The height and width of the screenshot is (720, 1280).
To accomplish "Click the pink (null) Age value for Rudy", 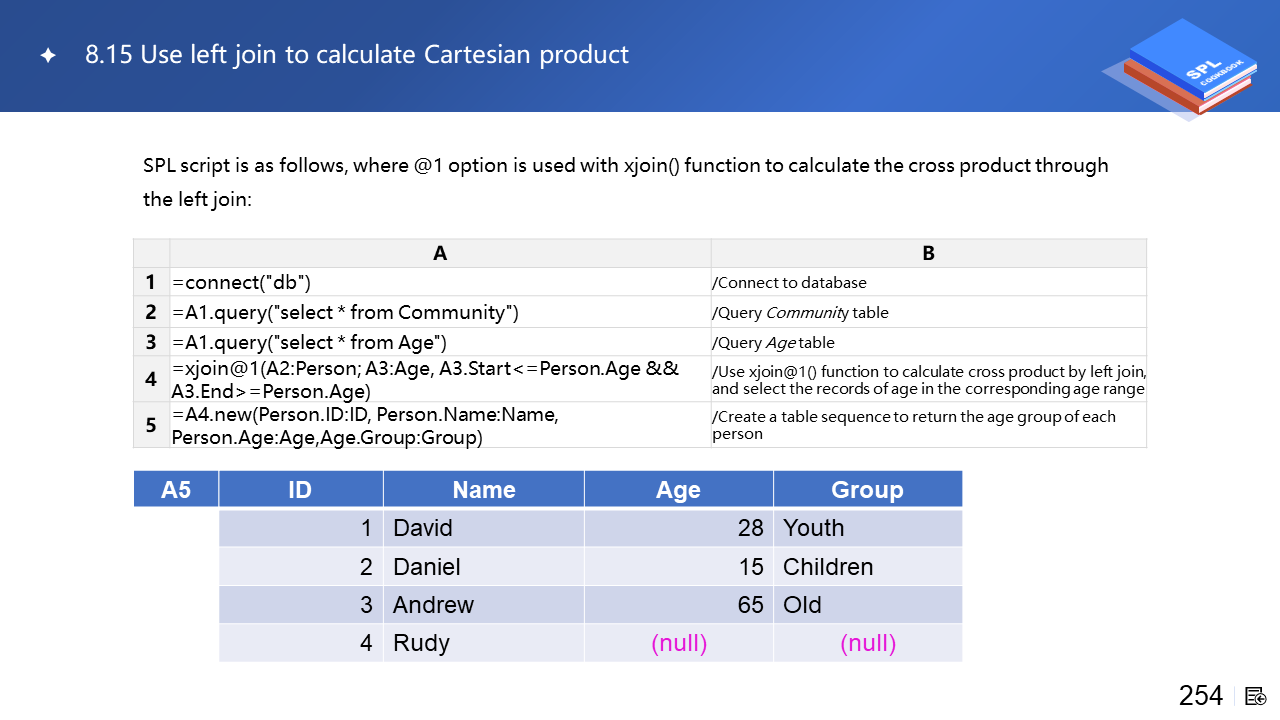I will tap(679, 643).
